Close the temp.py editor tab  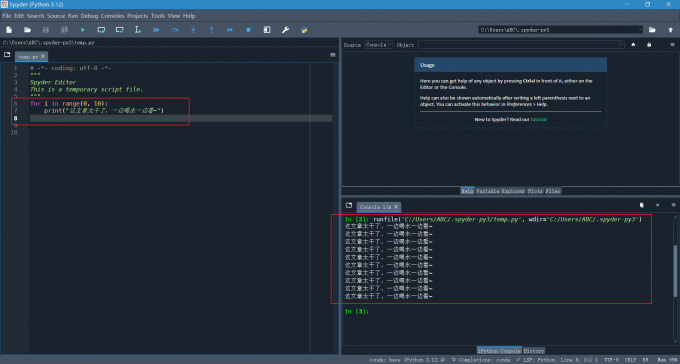click(x=42, y=57)
